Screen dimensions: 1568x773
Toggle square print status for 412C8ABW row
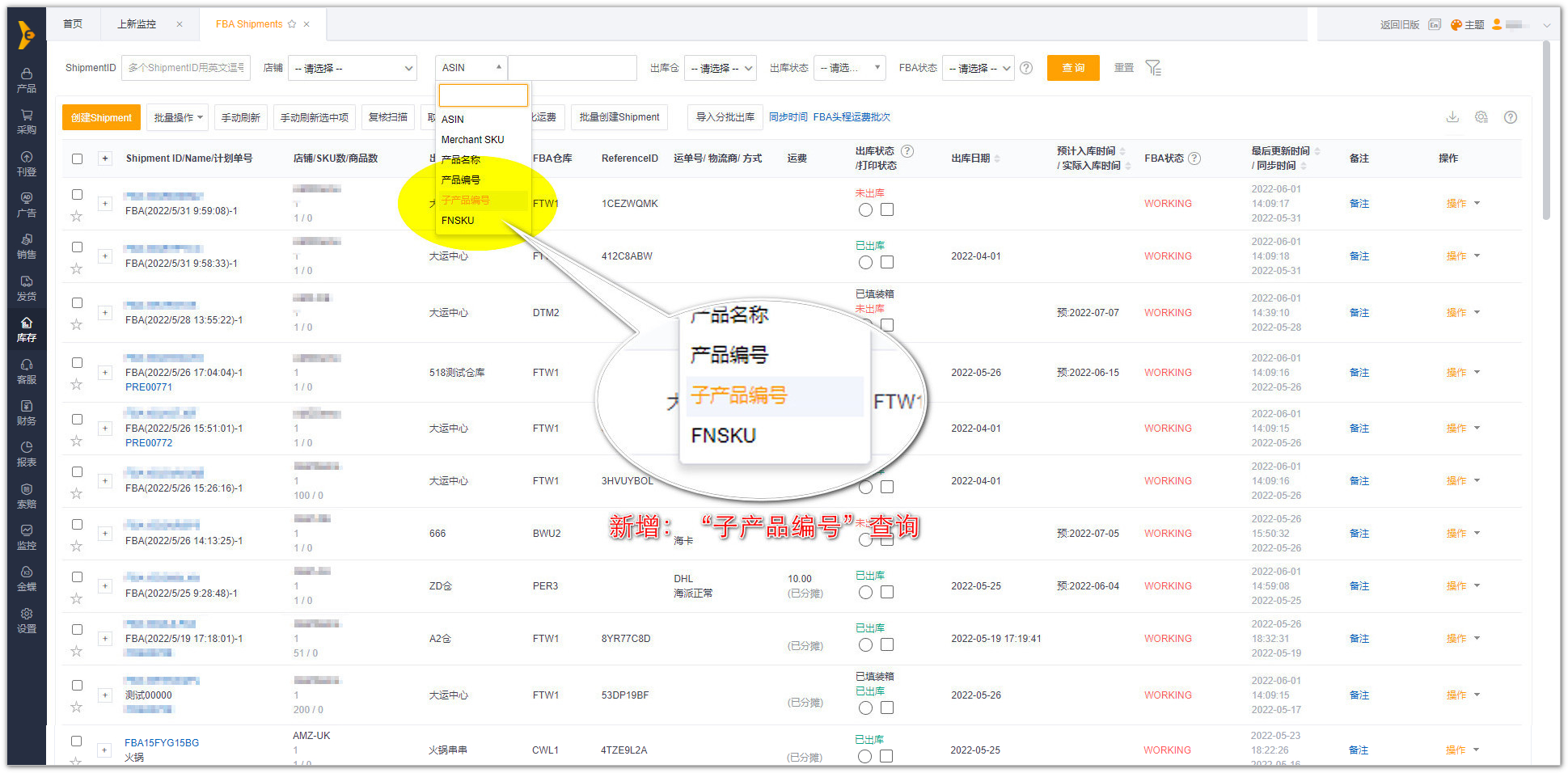(887, 262)
